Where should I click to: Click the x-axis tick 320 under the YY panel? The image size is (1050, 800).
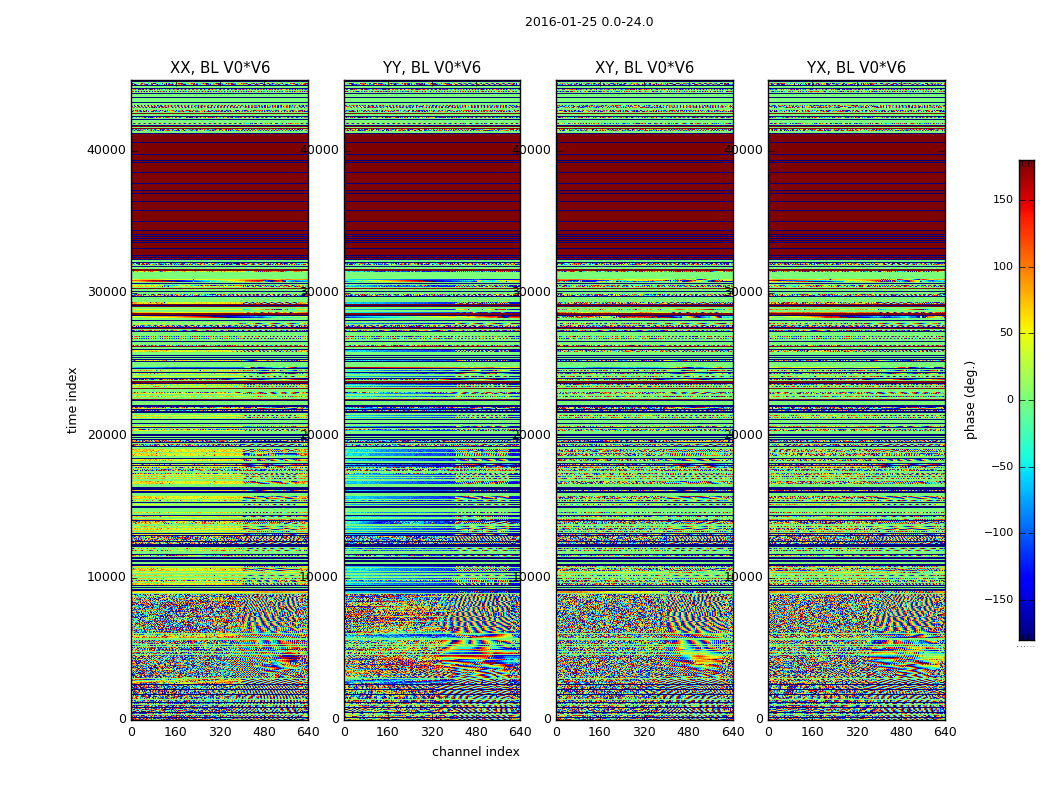point(432,732)
